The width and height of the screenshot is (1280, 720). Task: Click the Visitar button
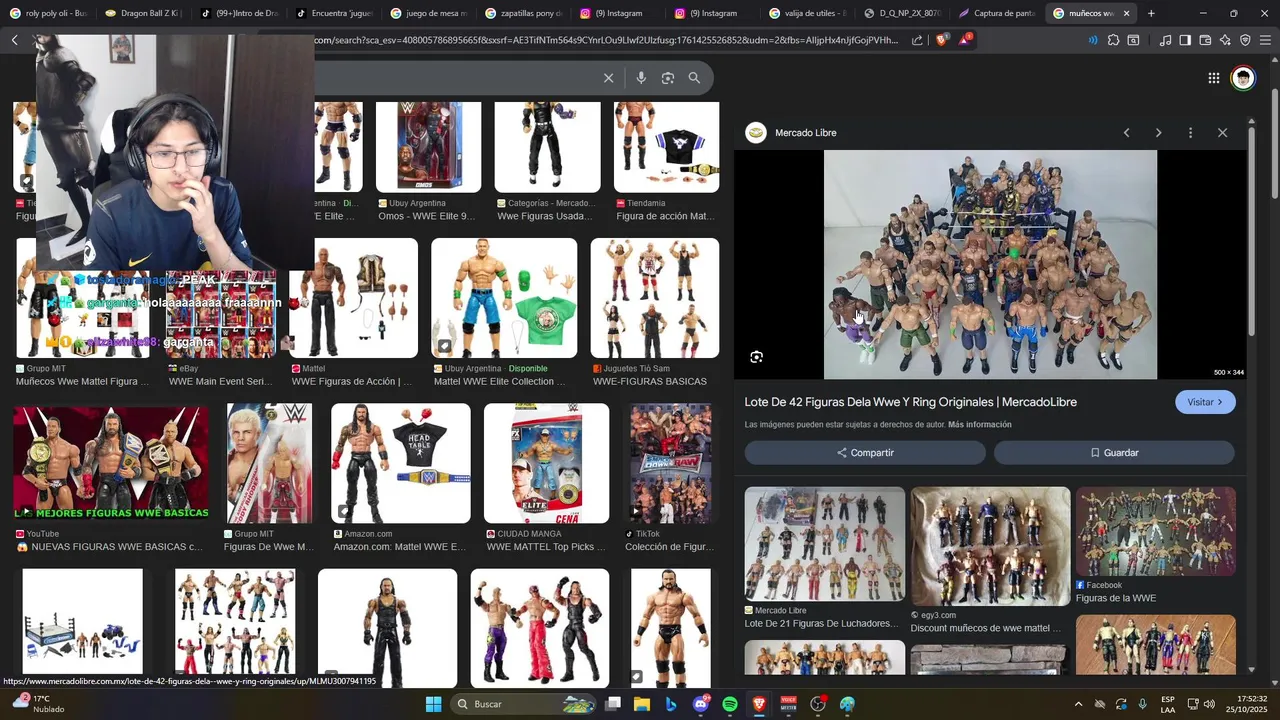pyautogui.click(x=1205, y=402)
